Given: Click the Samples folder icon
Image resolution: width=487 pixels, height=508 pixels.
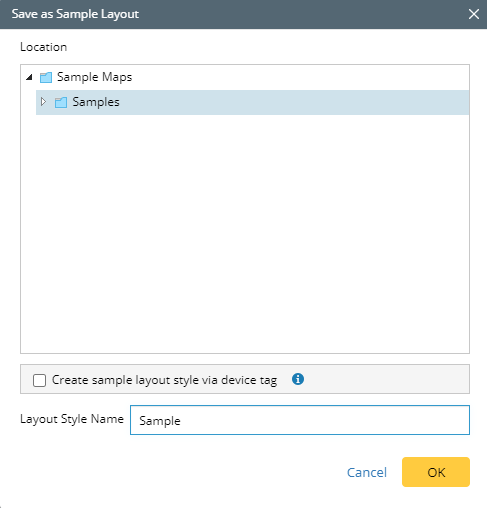Looking at the screenshot, I should [61, 102].
